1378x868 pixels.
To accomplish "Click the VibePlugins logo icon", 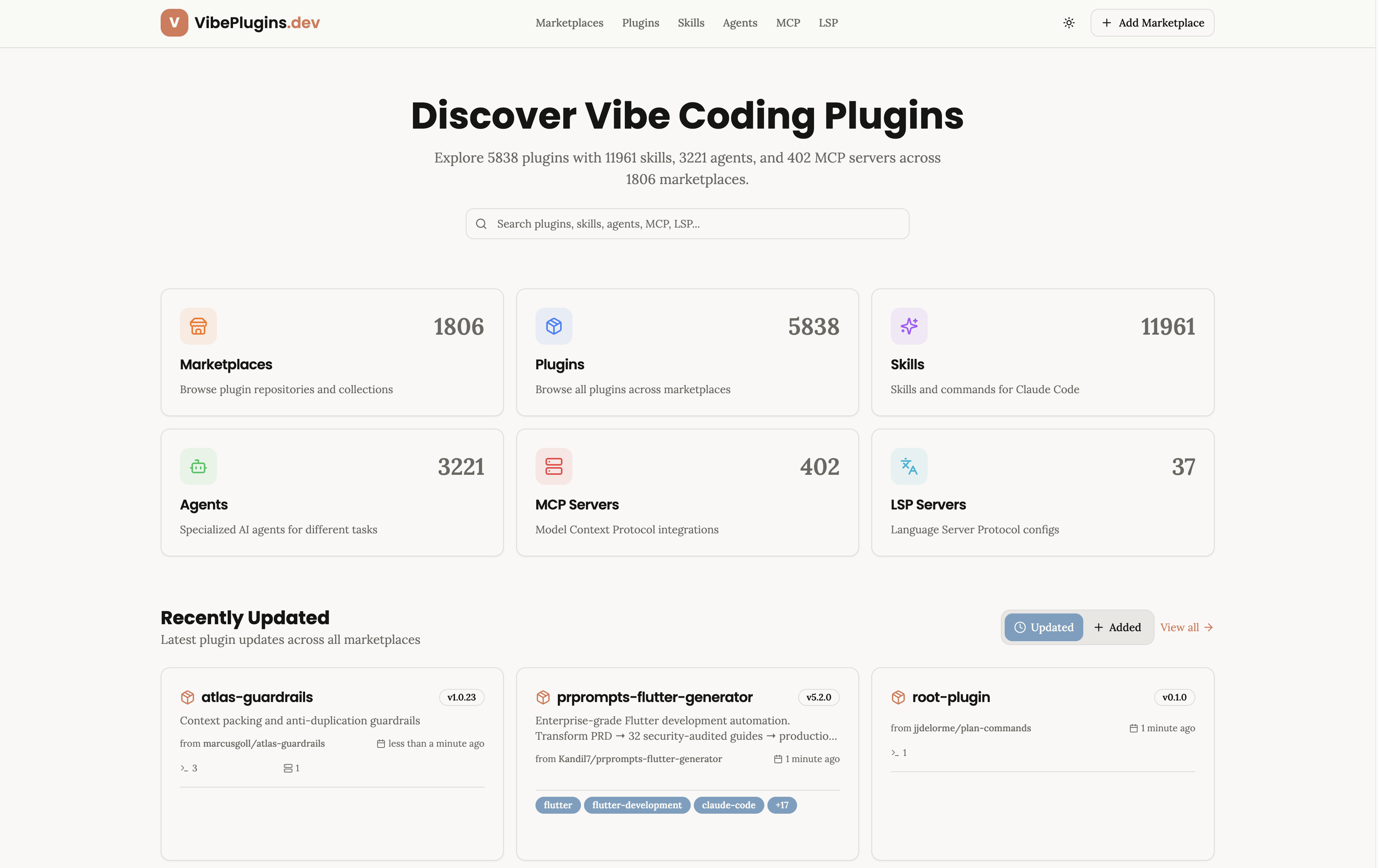I will (175, 23).
